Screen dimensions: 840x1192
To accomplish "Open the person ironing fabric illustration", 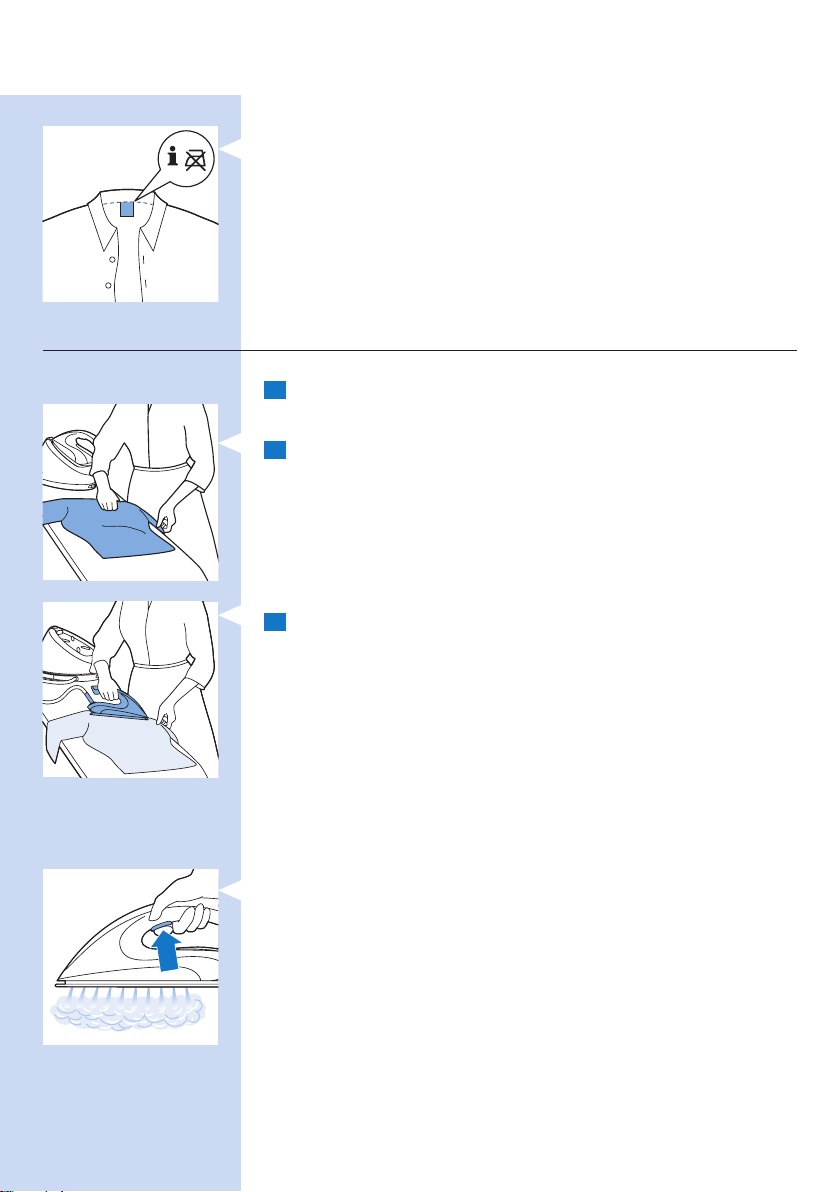I will [x=130, y=690].
